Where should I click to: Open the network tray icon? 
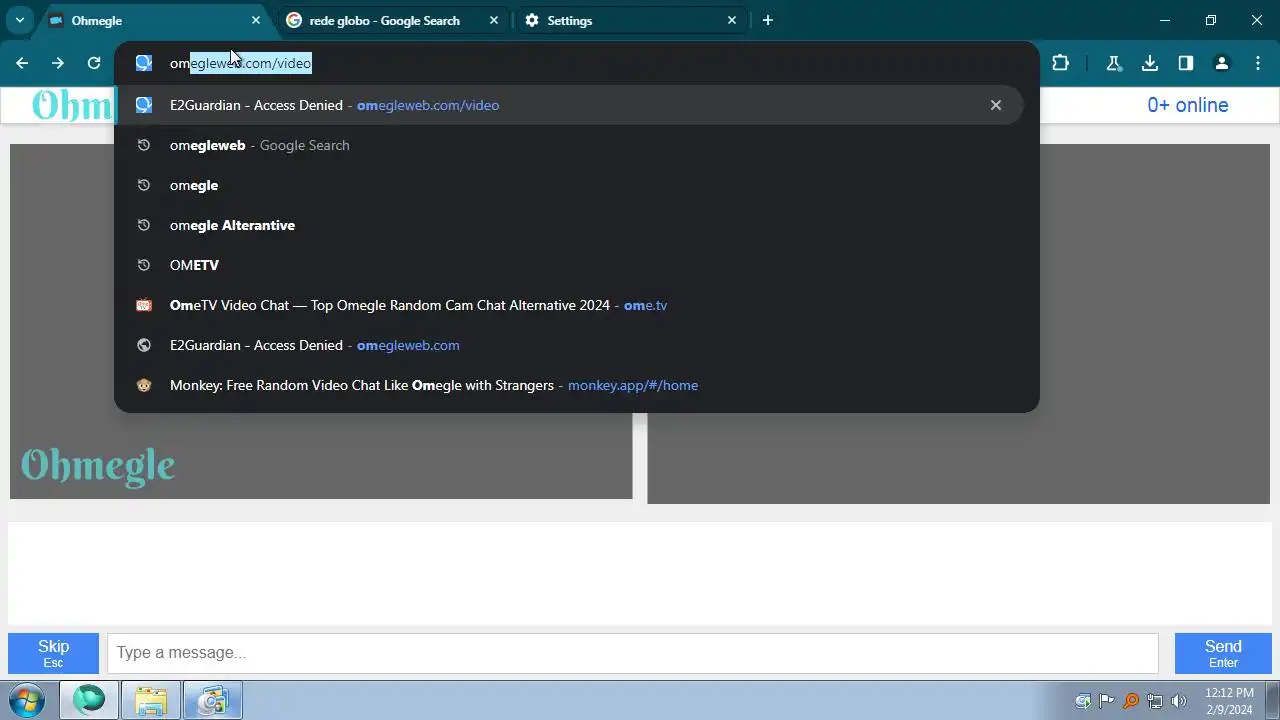1155,701
